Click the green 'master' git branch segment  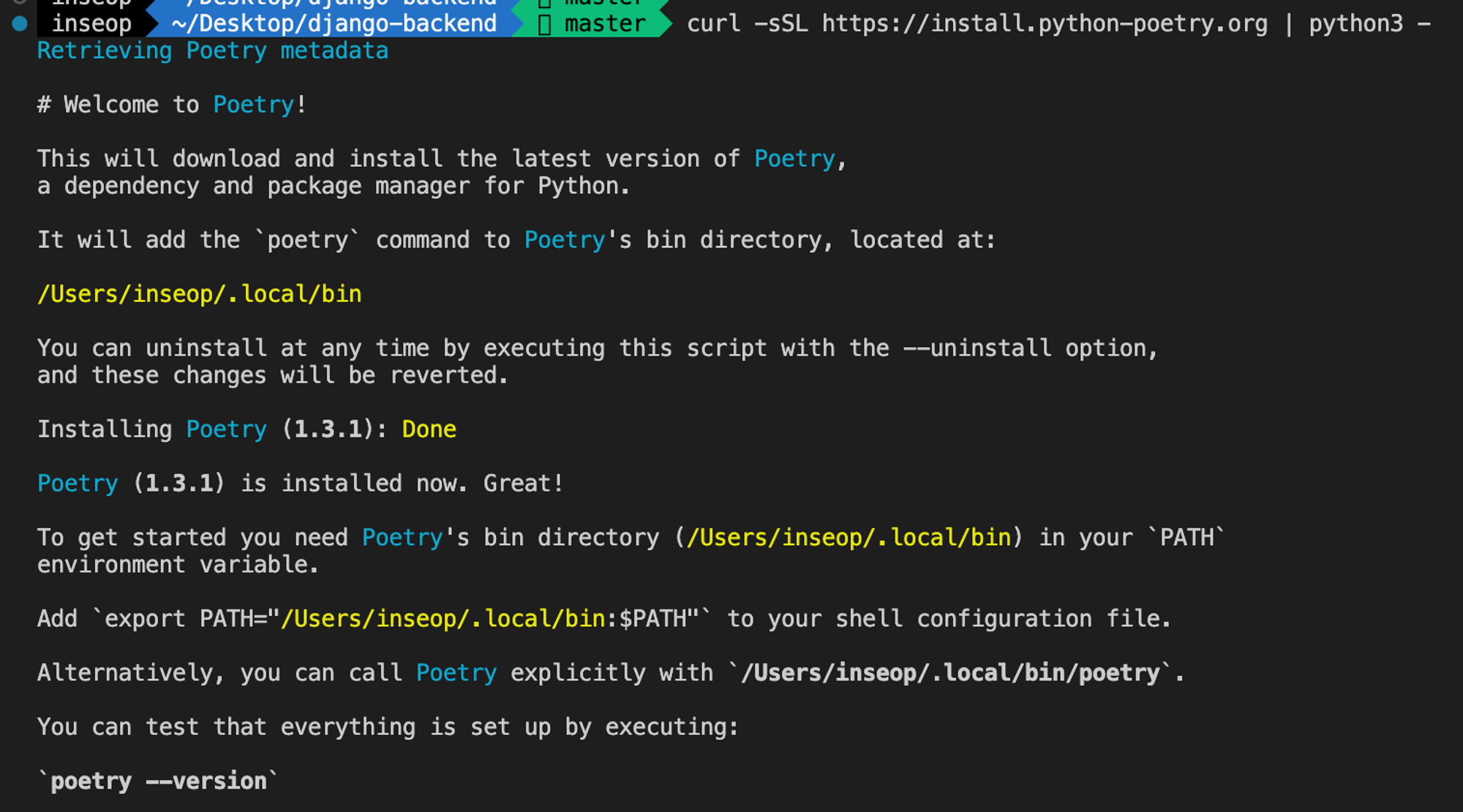[x=593, y=23]
